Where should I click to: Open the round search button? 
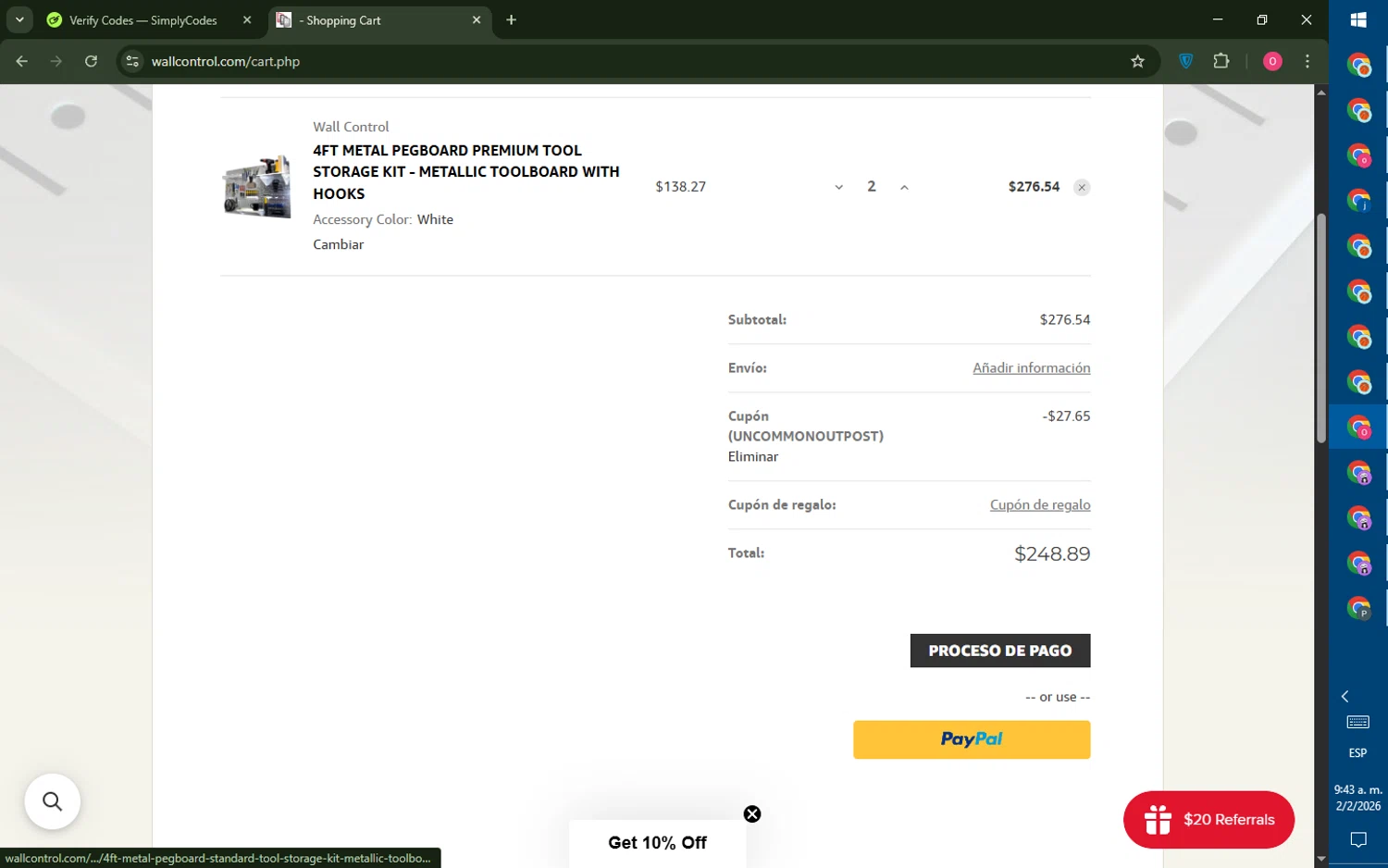tap(53, 801)
